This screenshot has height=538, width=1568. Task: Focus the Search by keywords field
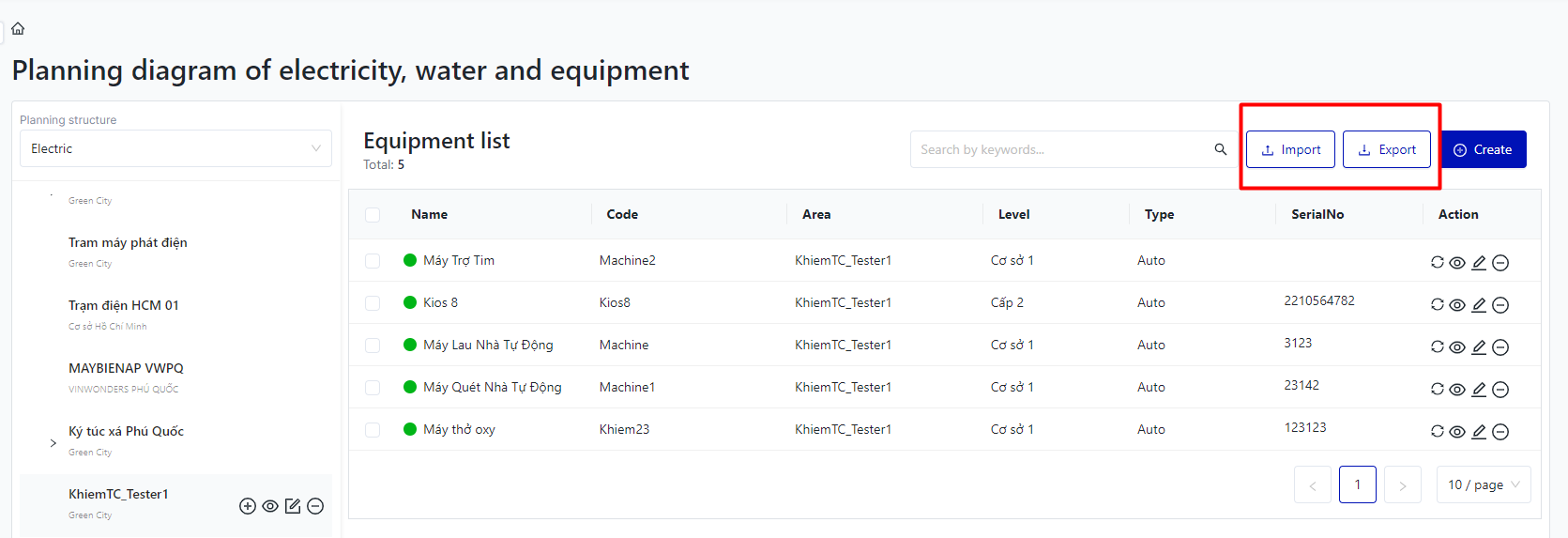(1060, 149)
